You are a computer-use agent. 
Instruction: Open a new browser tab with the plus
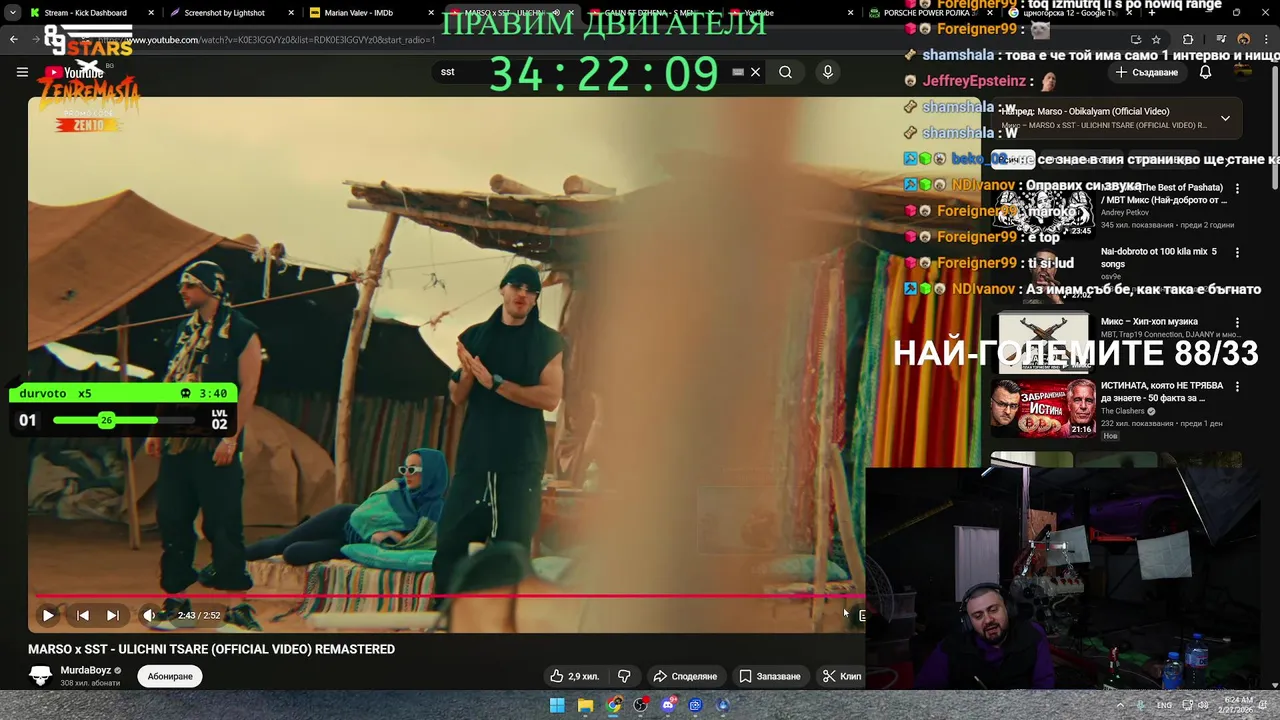pos(1152,13)
